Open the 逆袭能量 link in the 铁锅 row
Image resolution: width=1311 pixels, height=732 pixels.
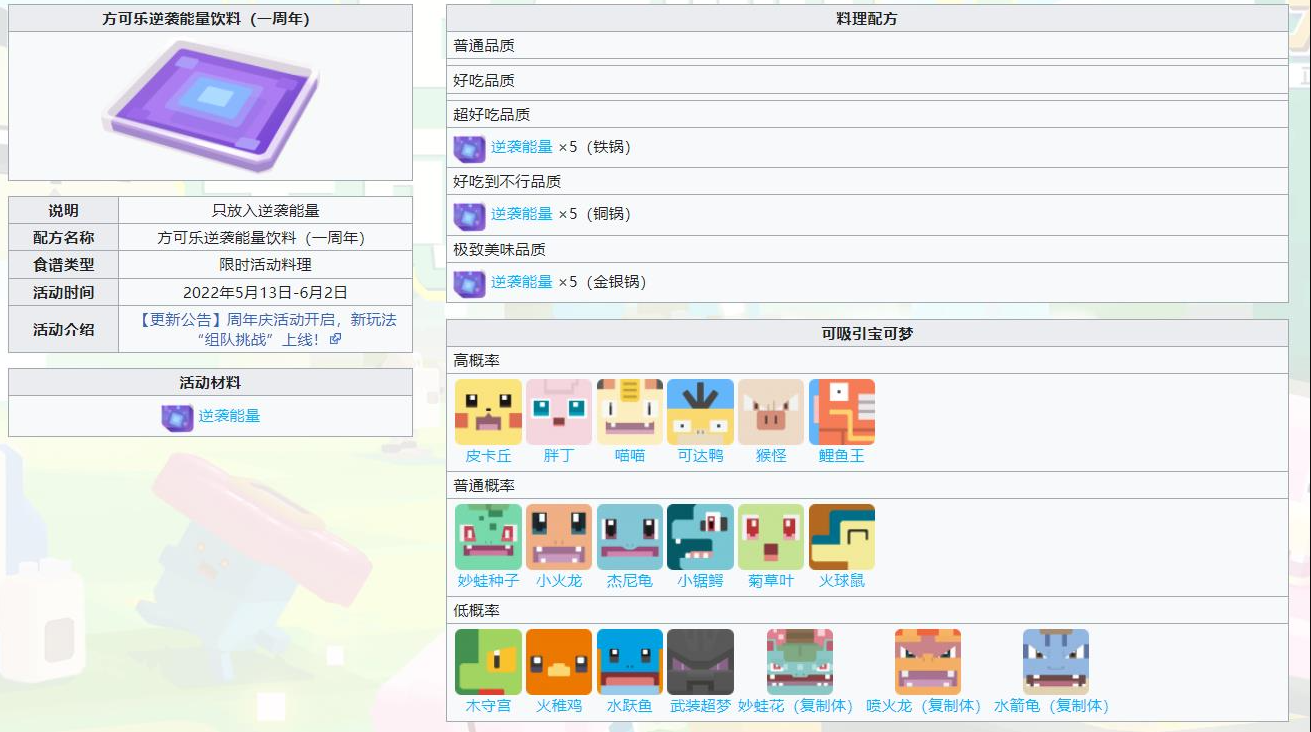(522, 147)
